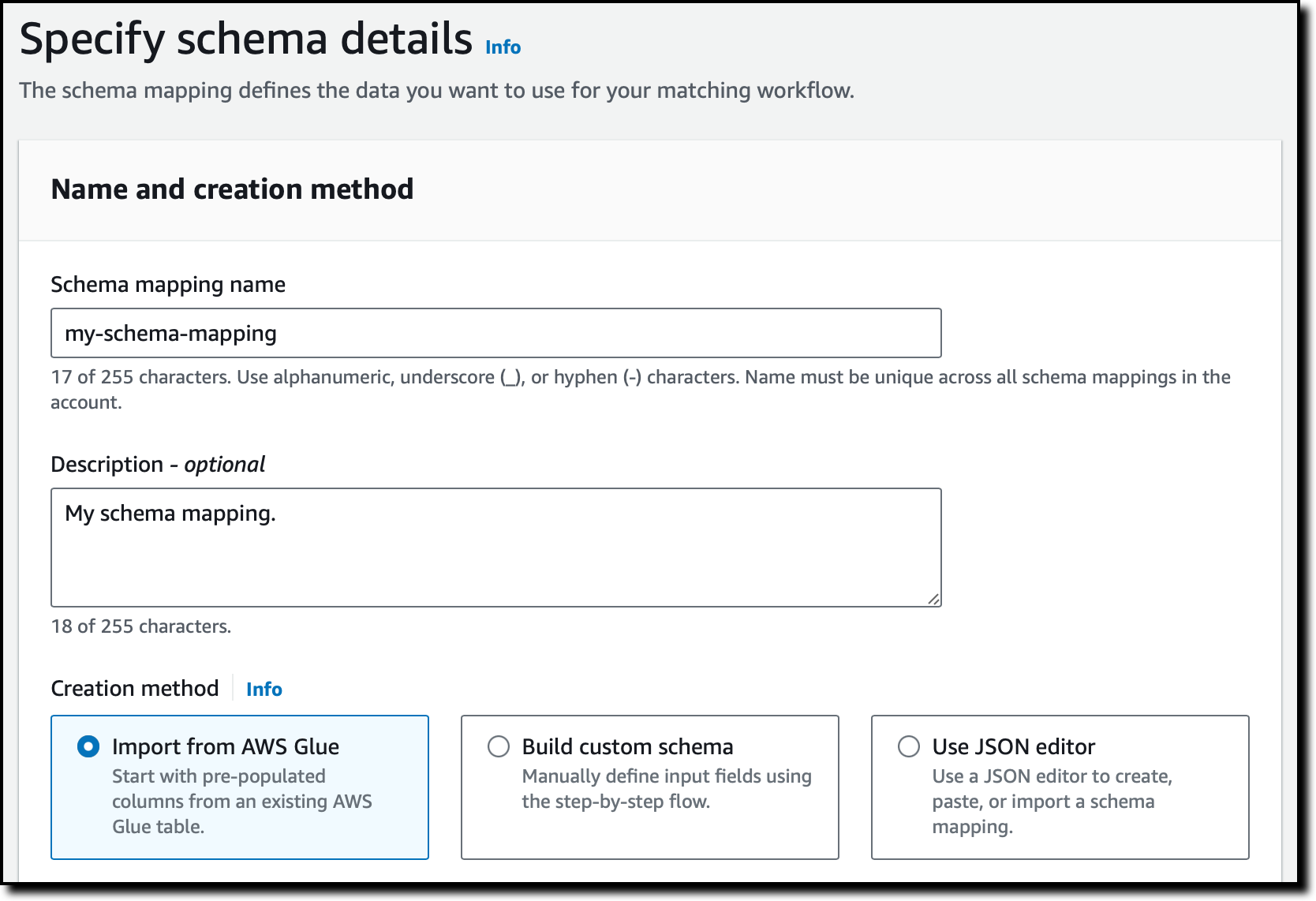The height and width of the screenshot is (901, 1316).
Task: Select the Build custom schema radio button
Action: coord(499,746)
